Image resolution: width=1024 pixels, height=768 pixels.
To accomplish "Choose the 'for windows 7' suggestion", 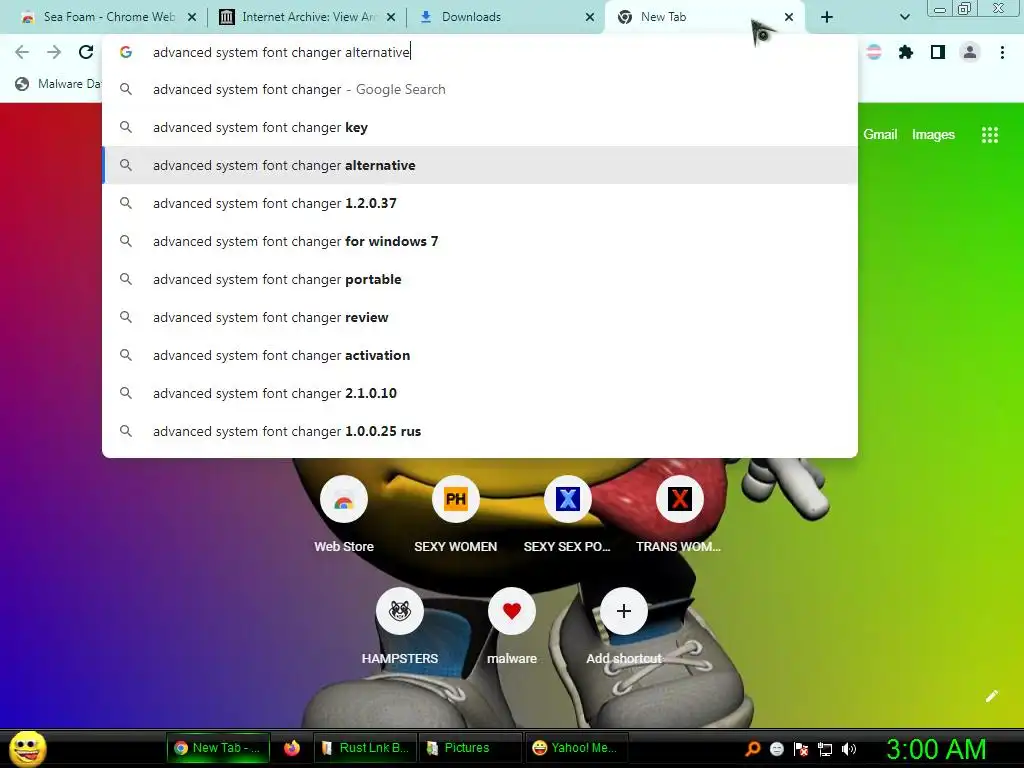I will click(x=480, y=241).
